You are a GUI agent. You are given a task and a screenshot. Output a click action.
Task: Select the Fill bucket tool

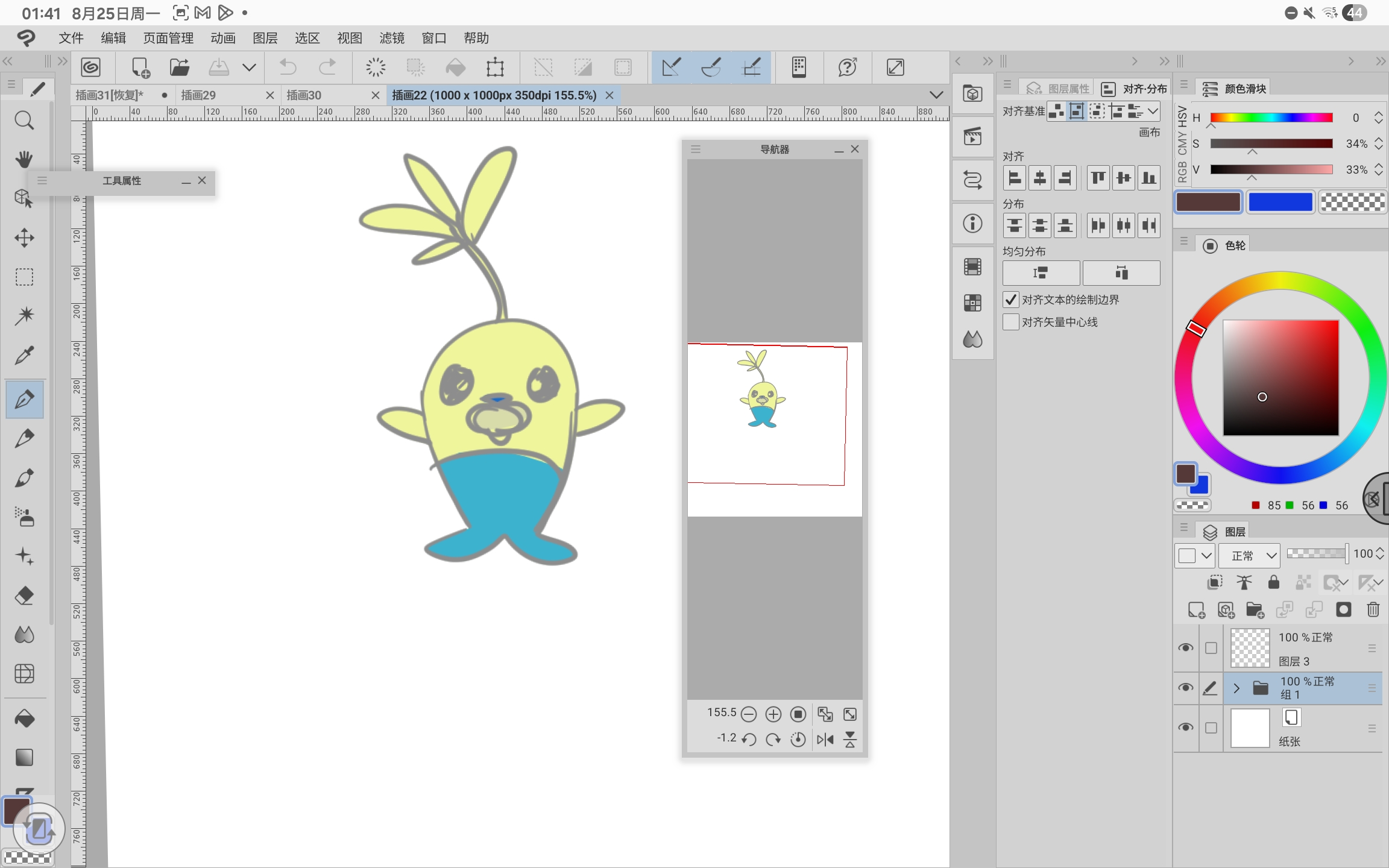(24, 719)
